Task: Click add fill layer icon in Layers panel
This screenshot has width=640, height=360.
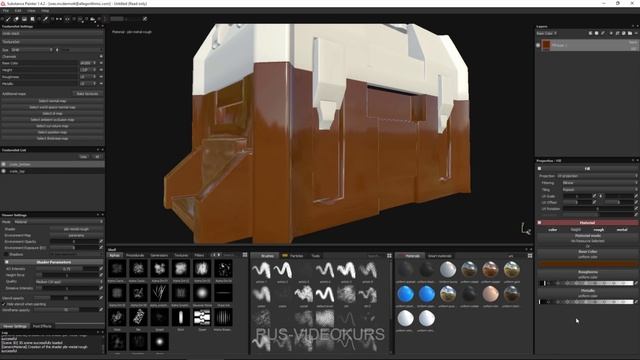Action: 596,33
